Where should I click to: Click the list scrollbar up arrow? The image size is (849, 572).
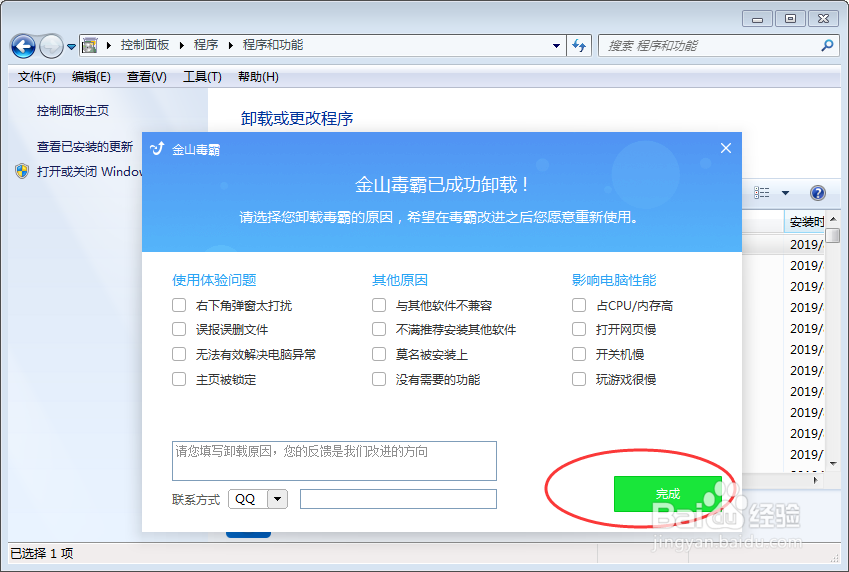[833, 219]
